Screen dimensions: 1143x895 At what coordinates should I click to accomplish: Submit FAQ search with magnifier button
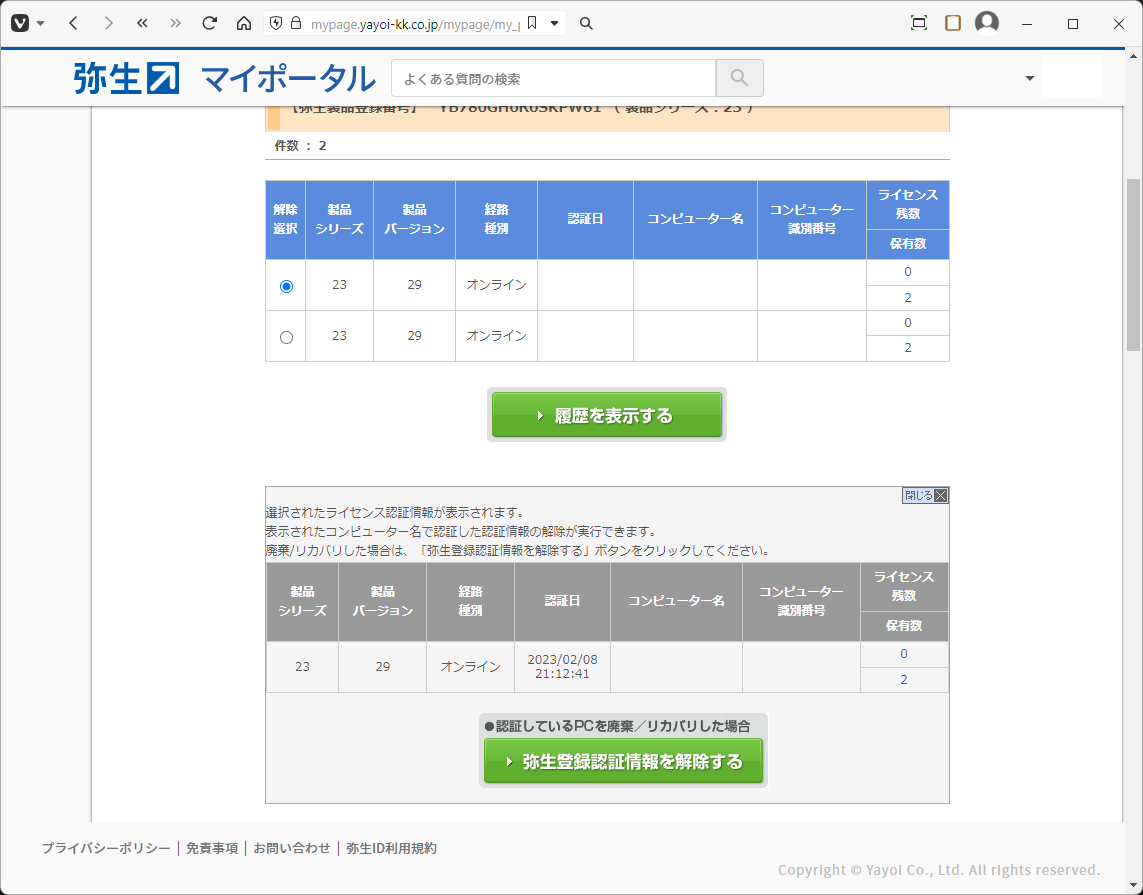click(x=739, y=78)
